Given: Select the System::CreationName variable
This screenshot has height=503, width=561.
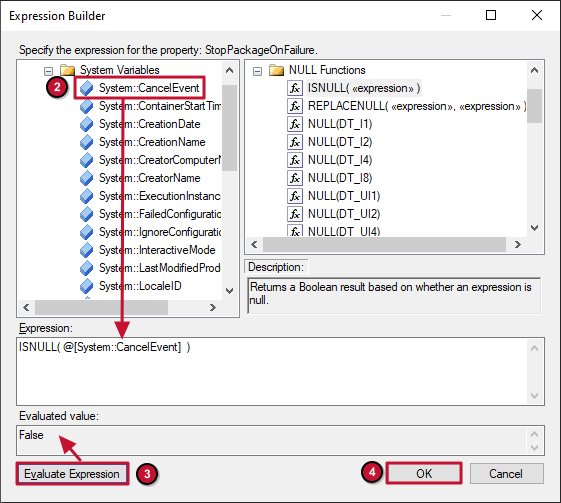Looking at the screenshot, I should pos(152,142).
